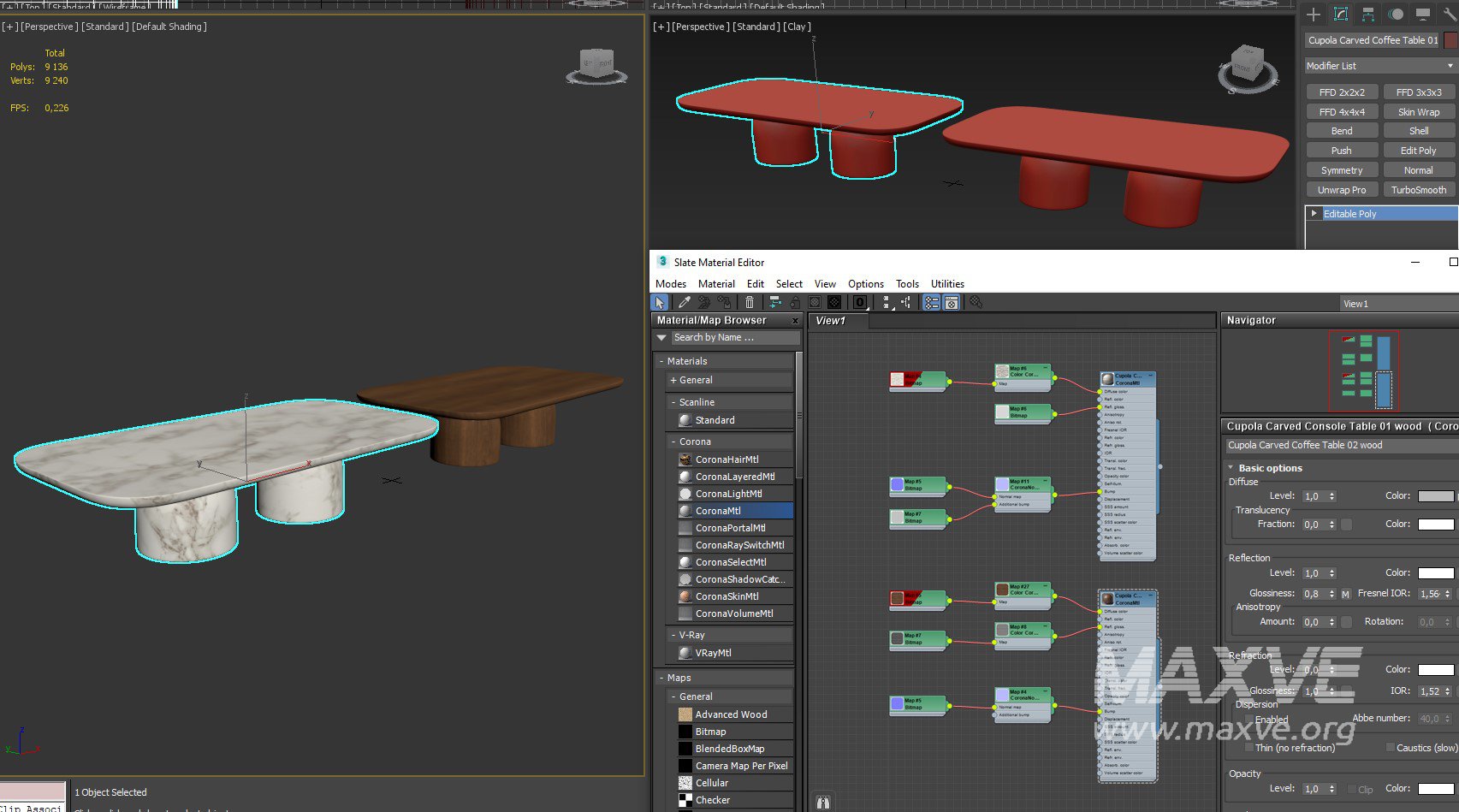Open the Create tab plus icon
Screen dimensions: 1459x812
(x=1314, y=14)
